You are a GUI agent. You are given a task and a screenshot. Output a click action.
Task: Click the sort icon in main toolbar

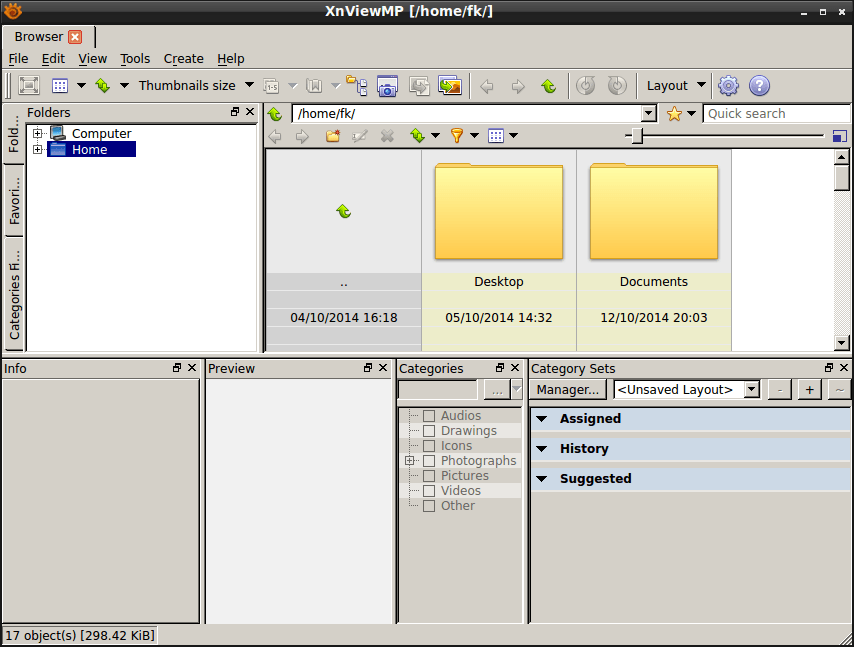(103, 86)
